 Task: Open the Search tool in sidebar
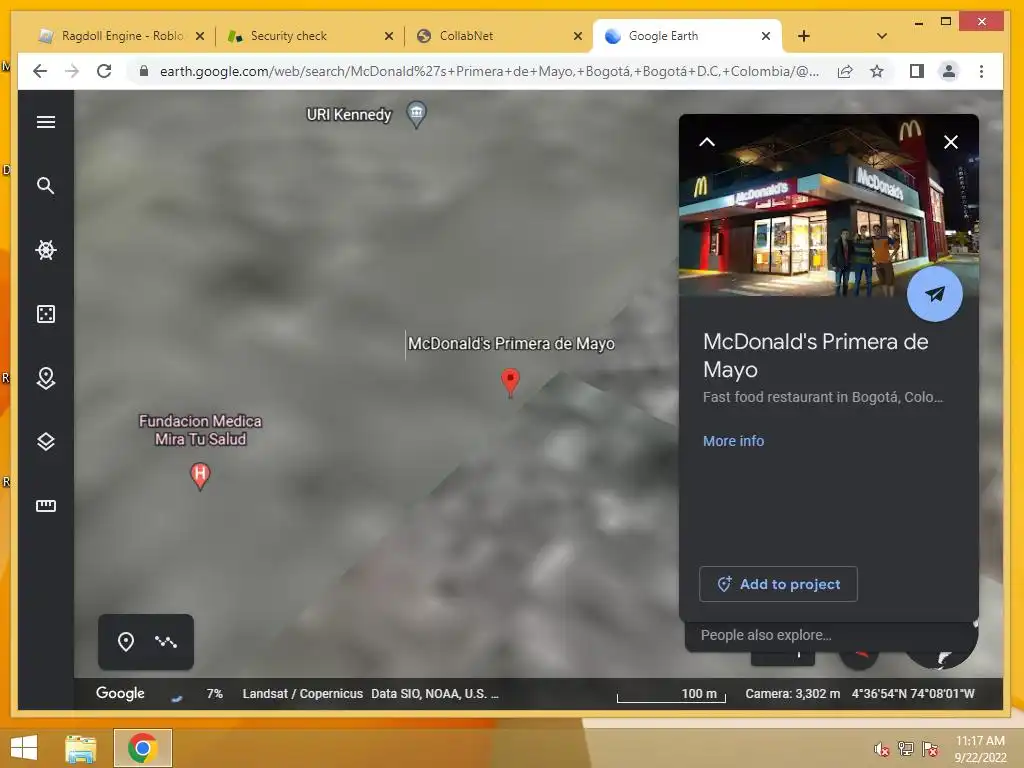pyautogui.click(x=46, y=185)
